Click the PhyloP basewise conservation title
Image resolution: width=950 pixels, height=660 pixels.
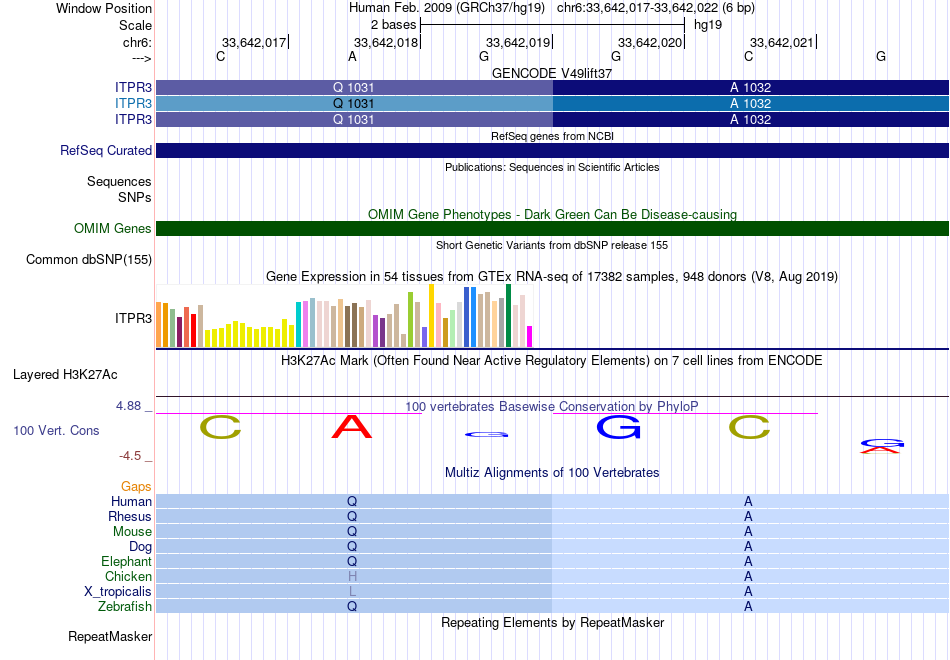point(551,407)
